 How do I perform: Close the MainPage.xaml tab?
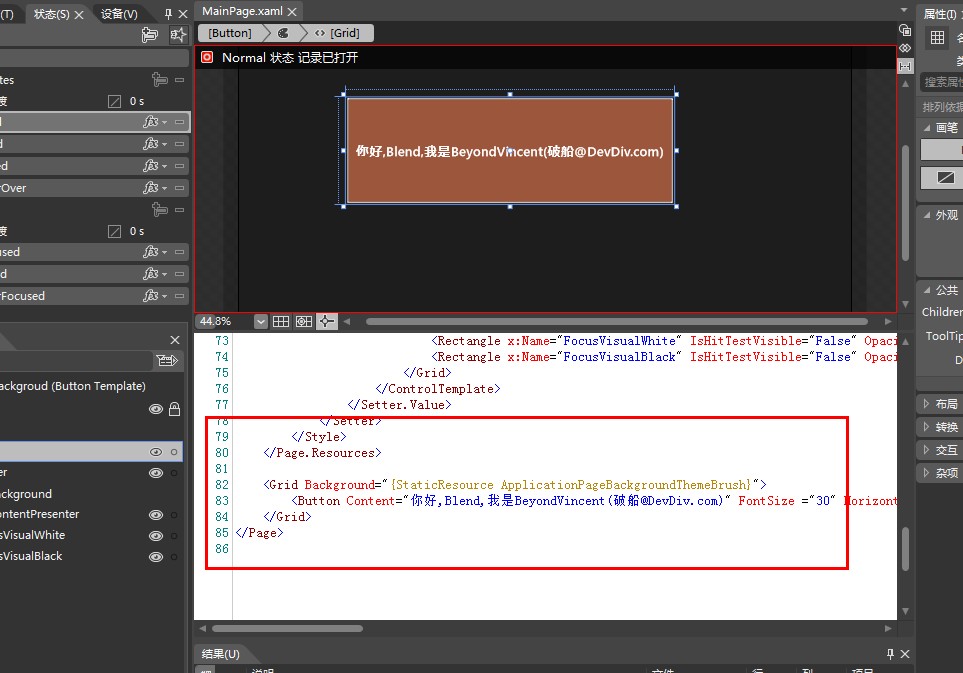click(292, 12)
